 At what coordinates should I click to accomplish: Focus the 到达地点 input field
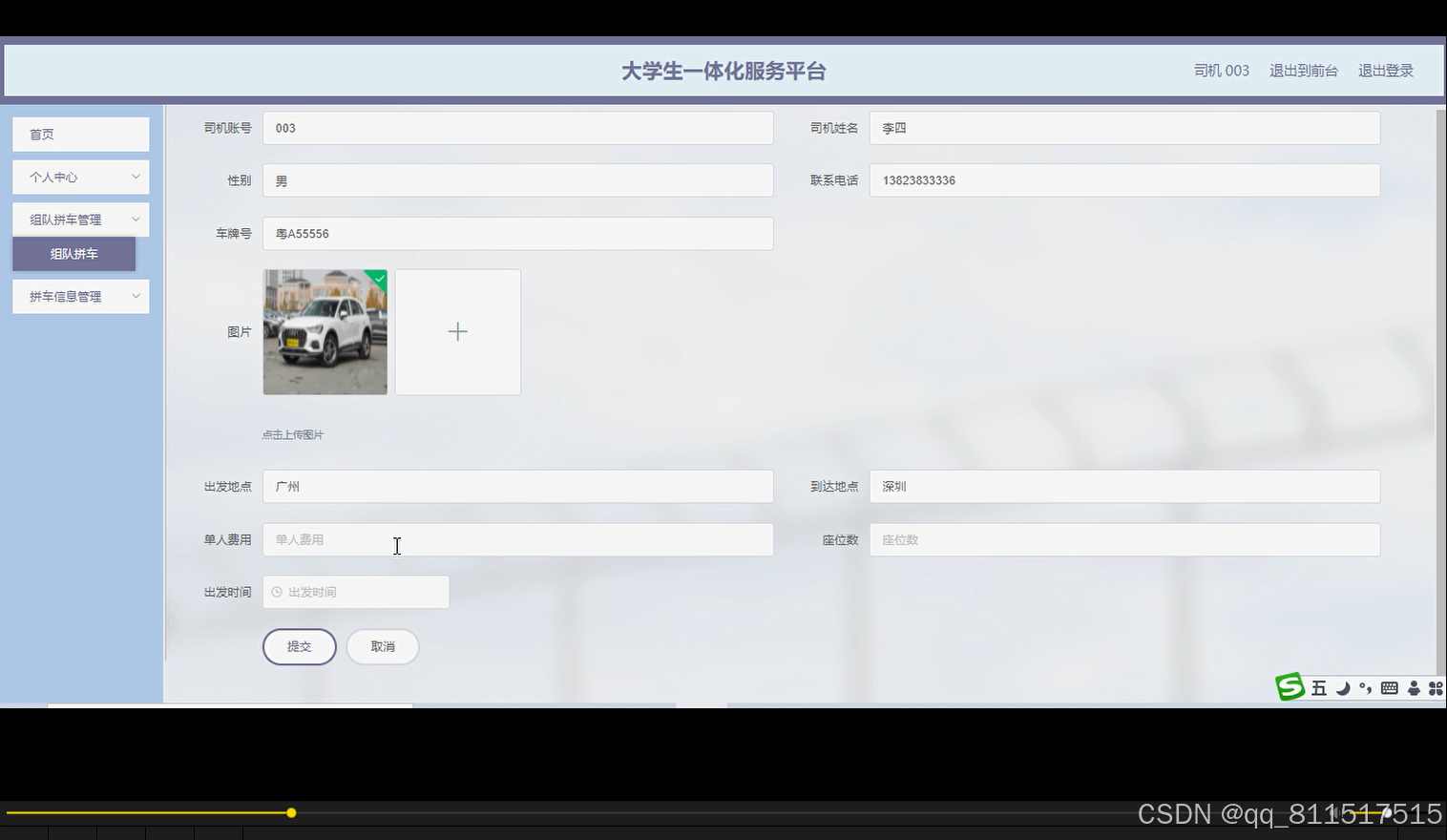click(1124, 487)
